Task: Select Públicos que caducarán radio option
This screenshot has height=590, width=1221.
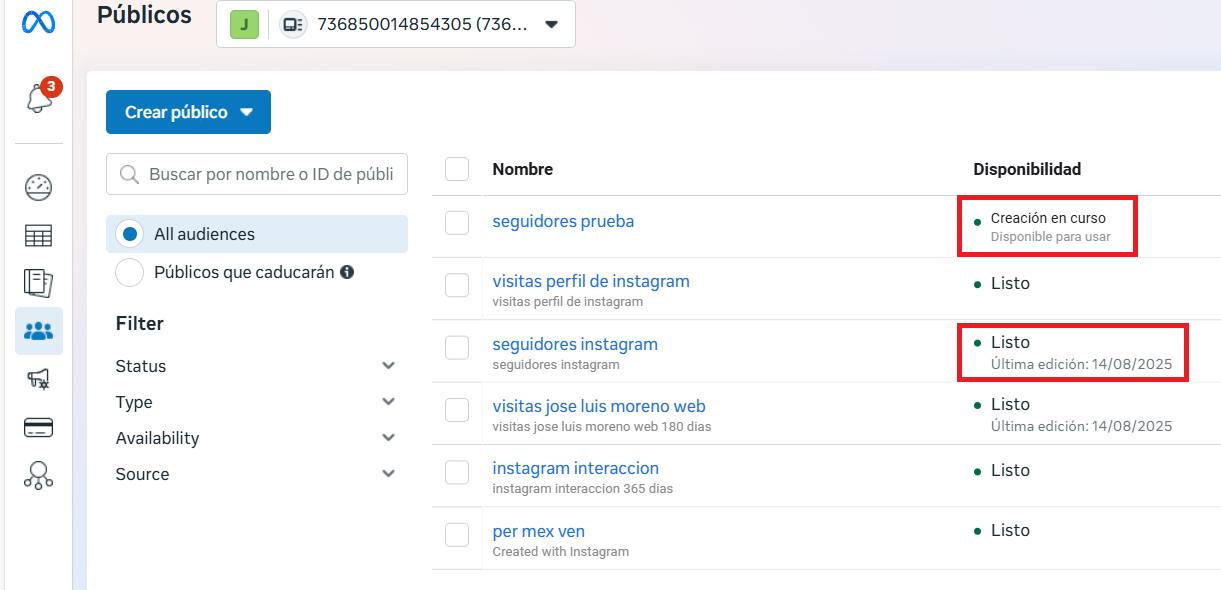Action: click(129, 272)
